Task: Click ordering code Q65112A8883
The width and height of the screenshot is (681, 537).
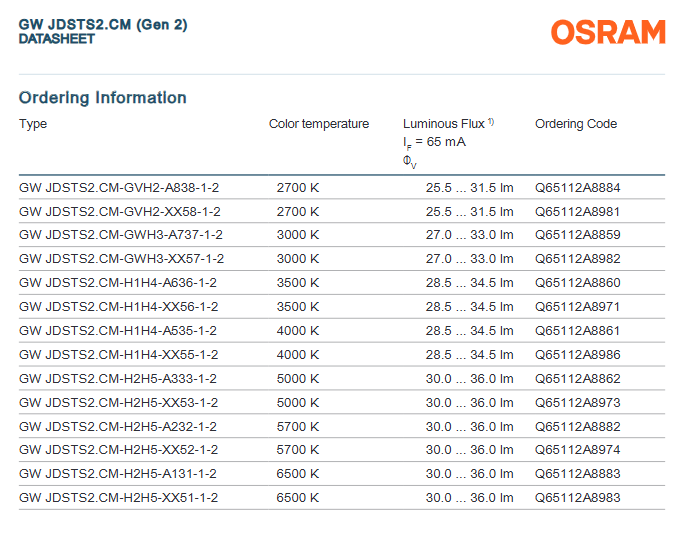Action: (578, 474)
